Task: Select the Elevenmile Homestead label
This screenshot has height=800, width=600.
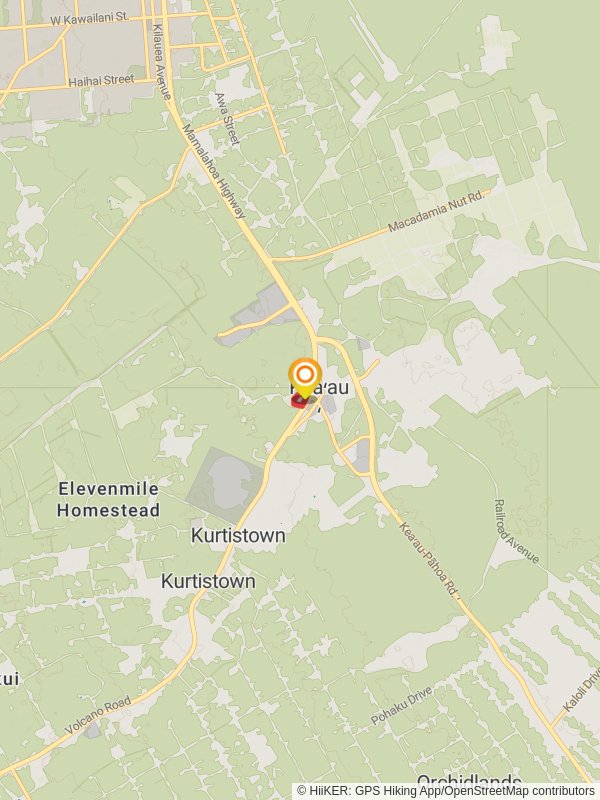Action: [x=109, y=499]
